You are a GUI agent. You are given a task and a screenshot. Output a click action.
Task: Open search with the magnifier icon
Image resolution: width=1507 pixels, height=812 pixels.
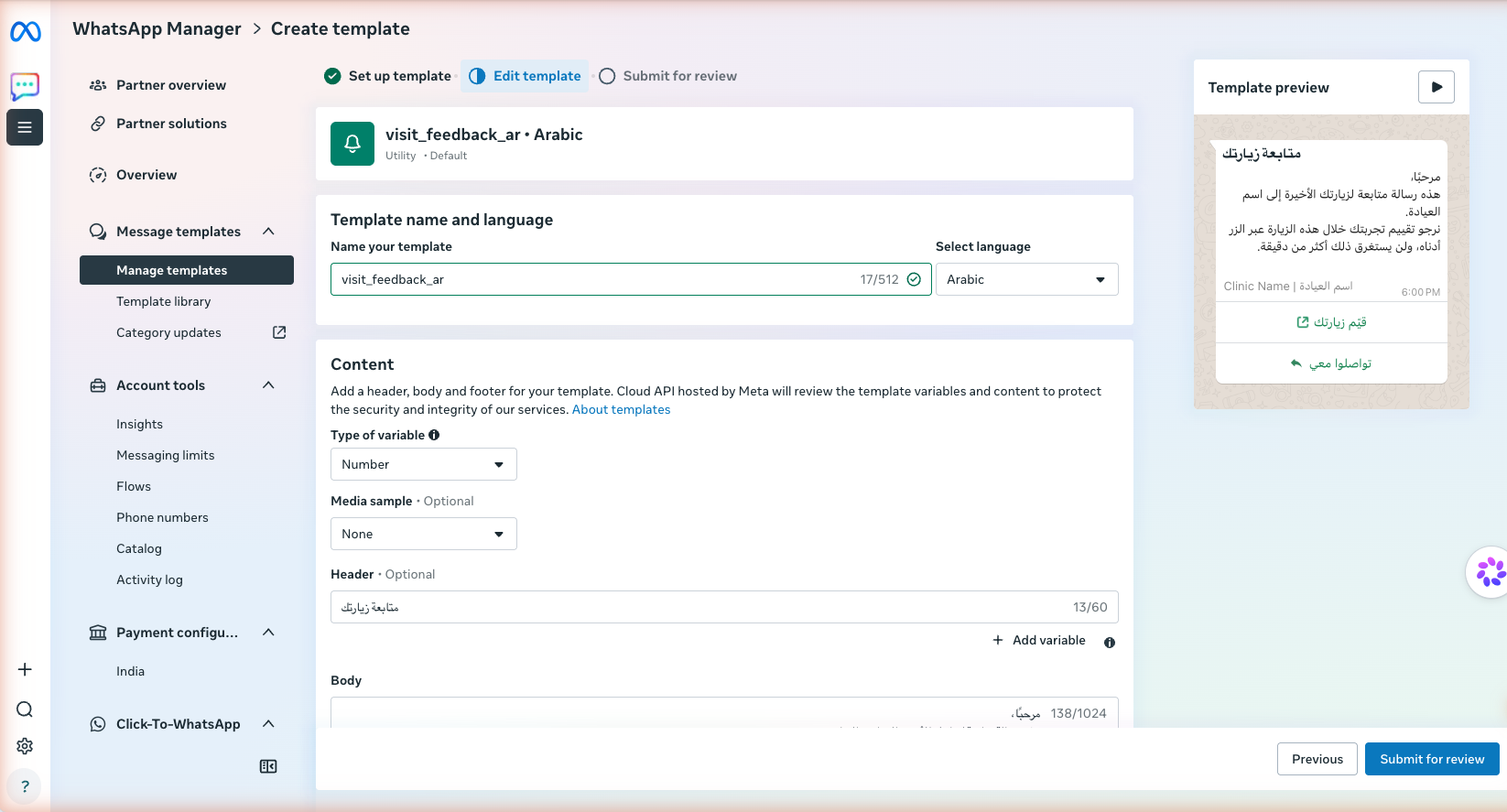[x=25, y=709]
